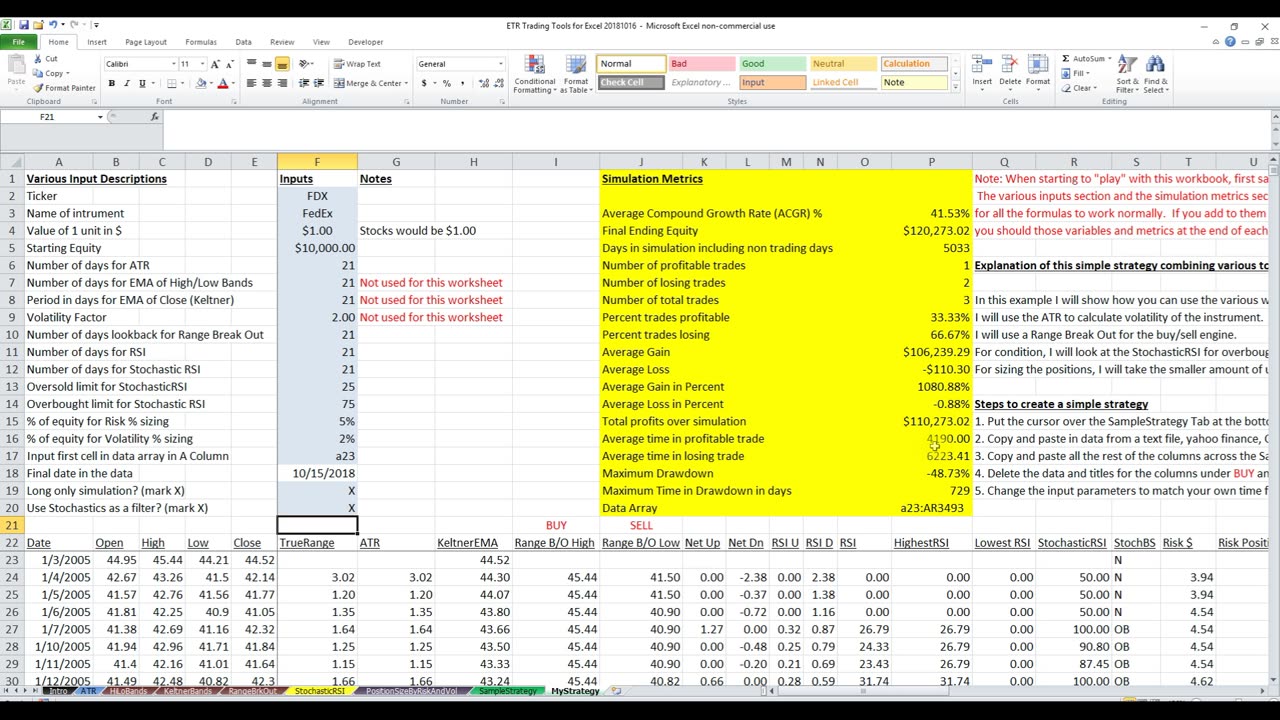Image resolution: width=1280 pixels, height=720 pixels.
Task: Open the File tab
Action: [x=18, y=42]
